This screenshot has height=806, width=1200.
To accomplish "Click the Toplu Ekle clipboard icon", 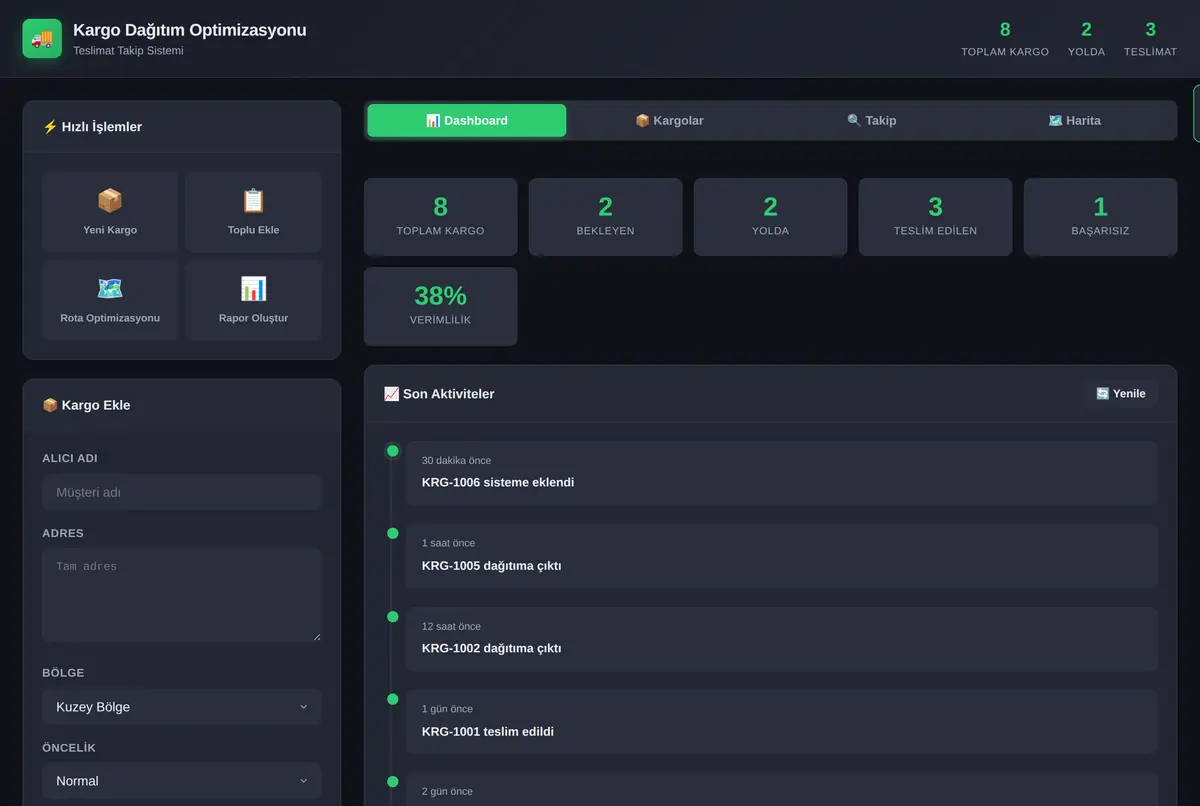I will click(253, 201).
